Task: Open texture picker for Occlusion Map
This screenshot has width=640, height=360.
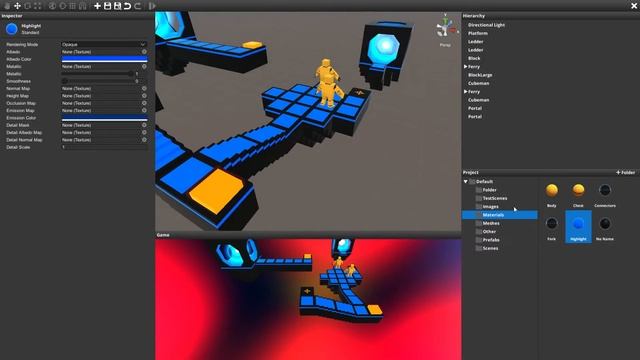Action: (x=144, y=103)
